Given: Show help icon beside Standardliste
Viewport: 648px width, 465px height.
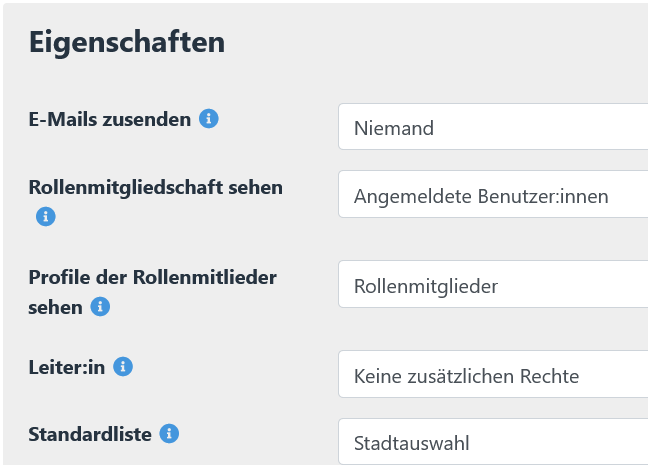Looking at the screenshot, I should 170,434.
